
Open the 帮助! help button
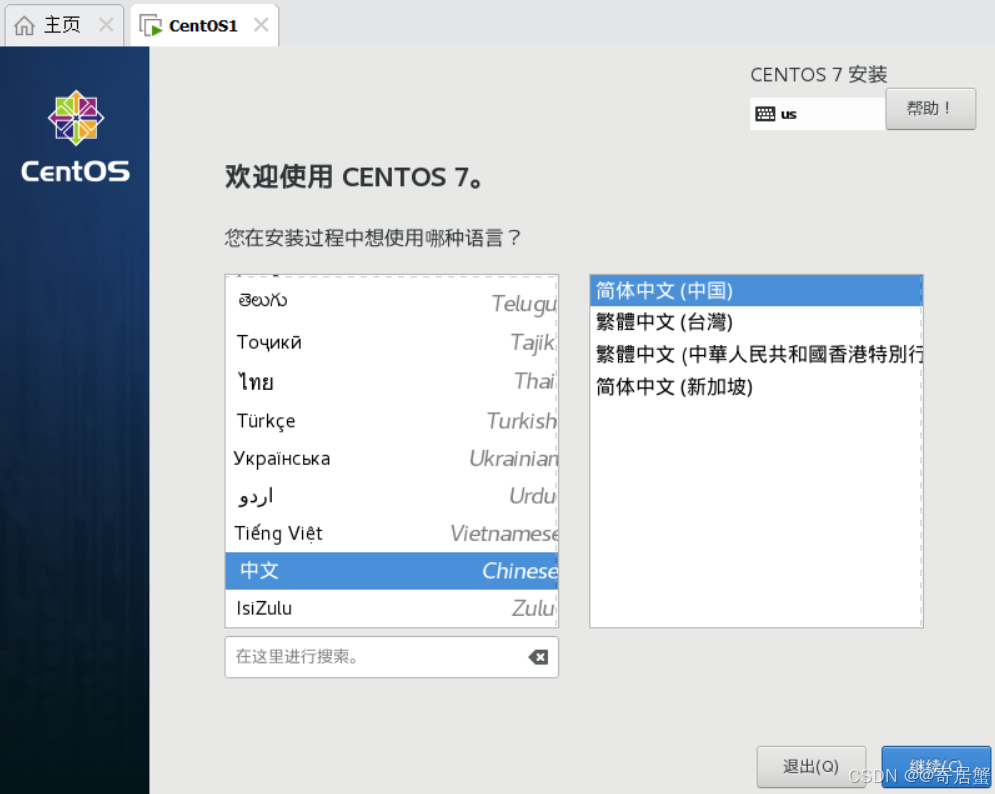pos(930,109)
